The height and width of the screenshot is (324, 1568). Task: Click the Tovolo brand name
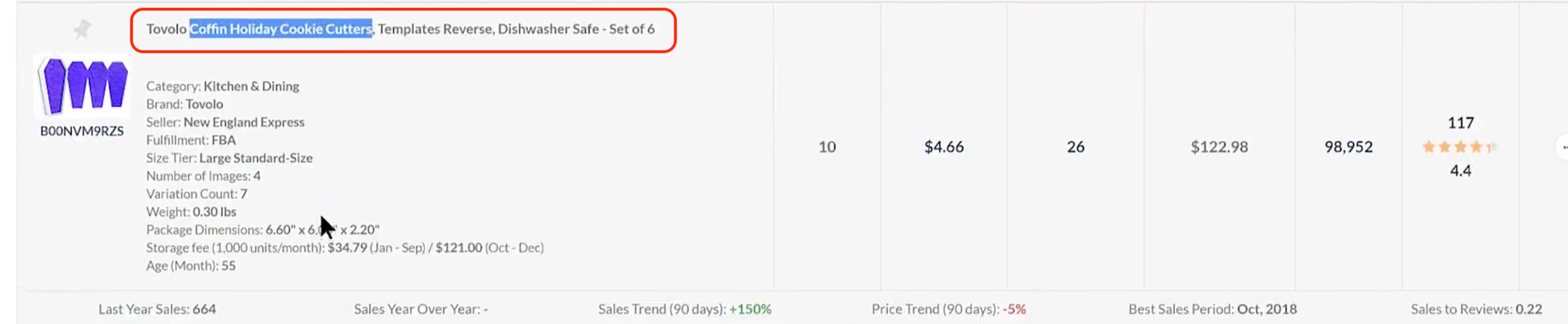click(x=204, y=104)
